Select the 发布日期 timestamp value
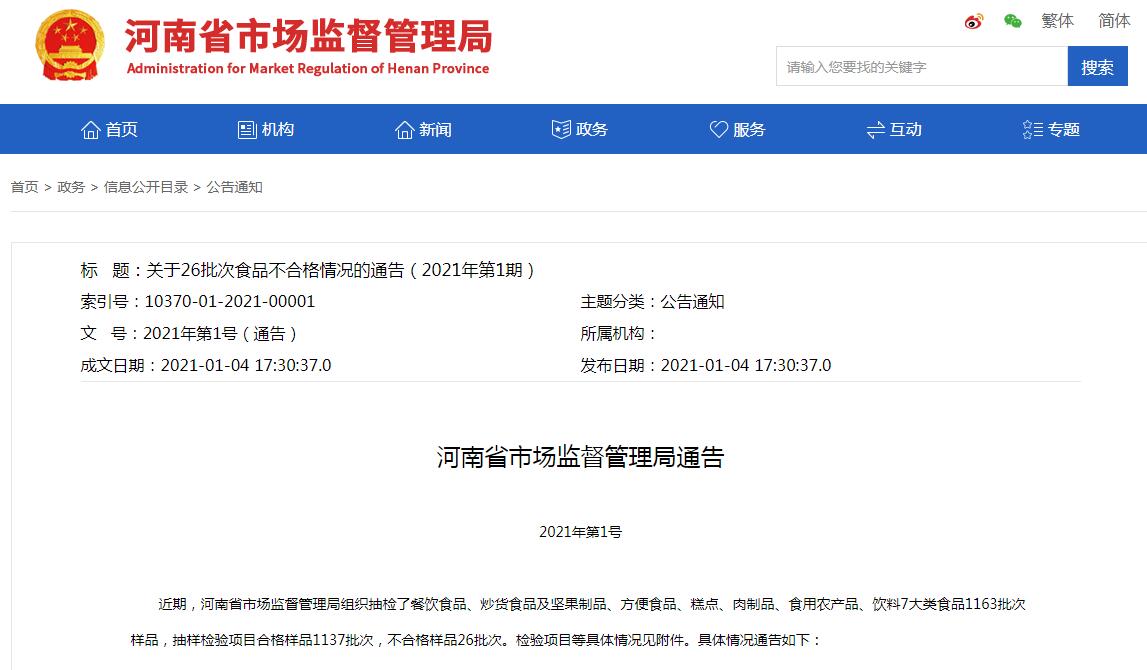1147x670 pixels. point(745,365)
